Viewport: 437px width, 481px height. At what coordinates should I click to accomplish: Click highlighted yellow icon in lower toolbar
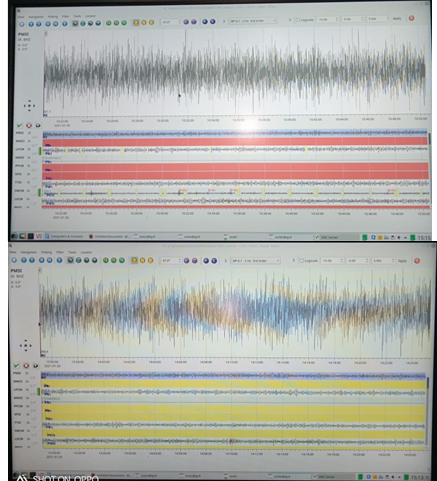click(134, 260)
